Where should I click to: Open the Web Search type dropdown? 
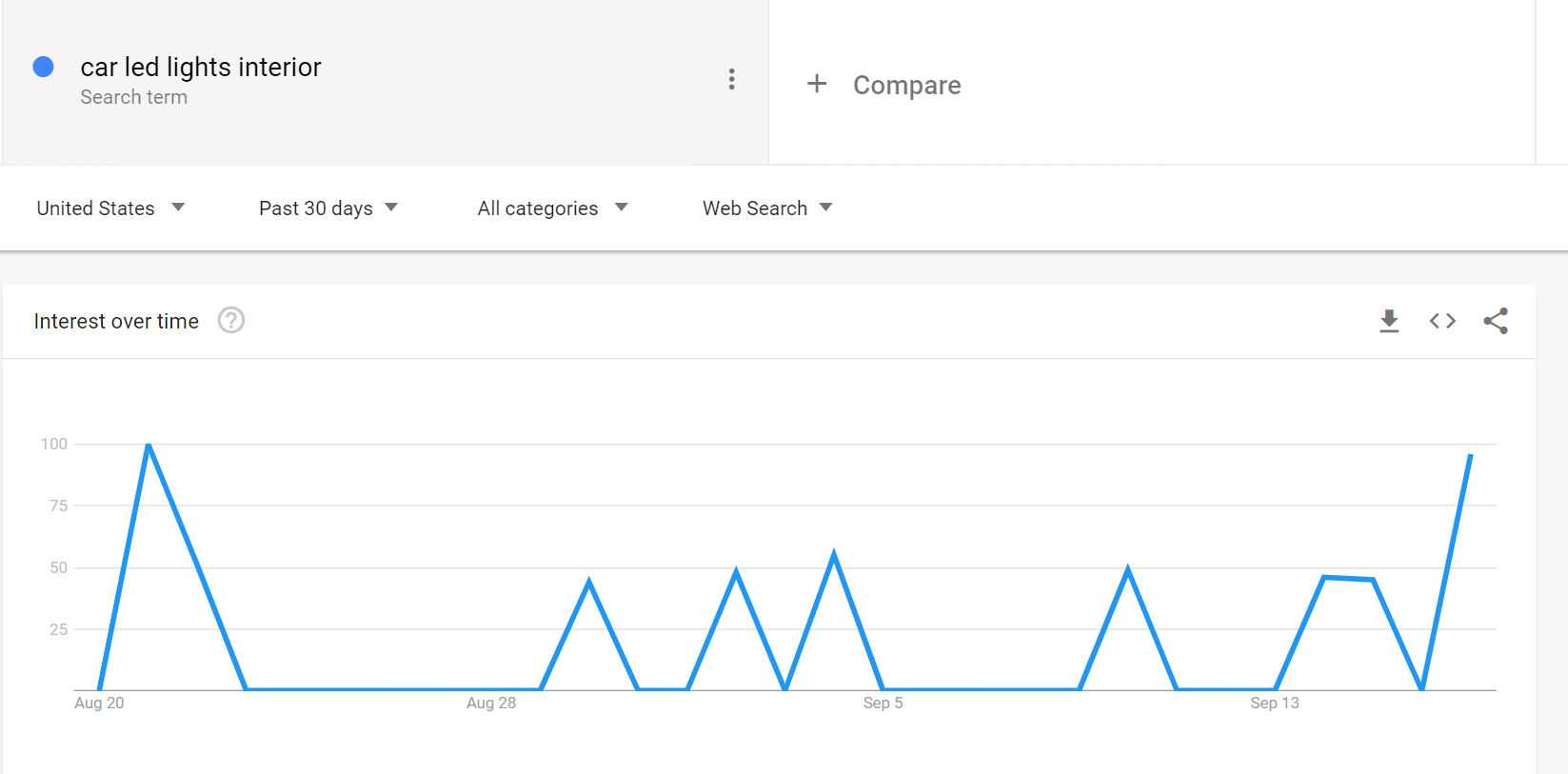point(766,208)
